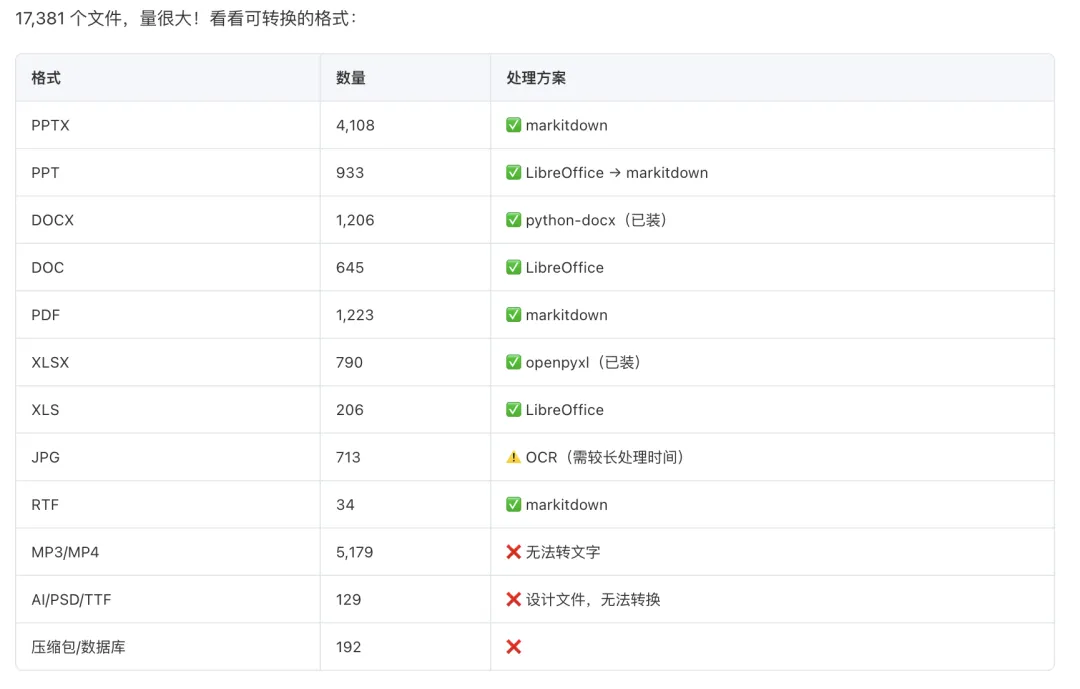Click the red cross in AI/PSD/TTF row

[513, 599]
